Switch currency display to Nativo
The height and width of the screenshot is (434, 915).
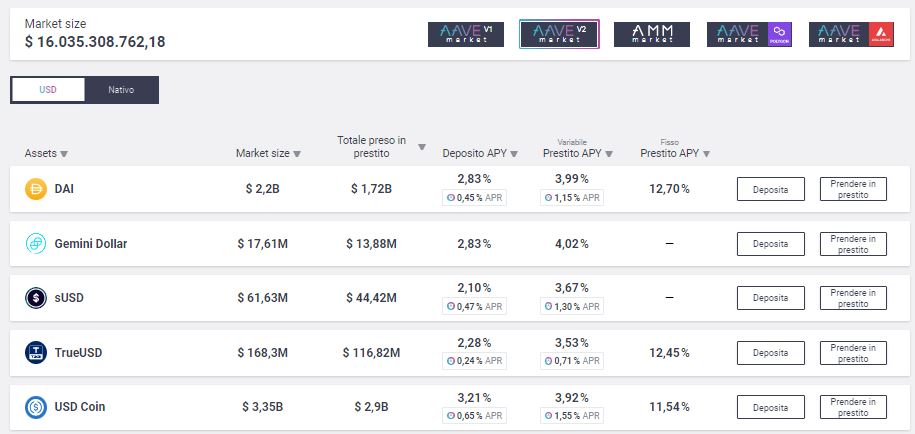coord(121,90)
